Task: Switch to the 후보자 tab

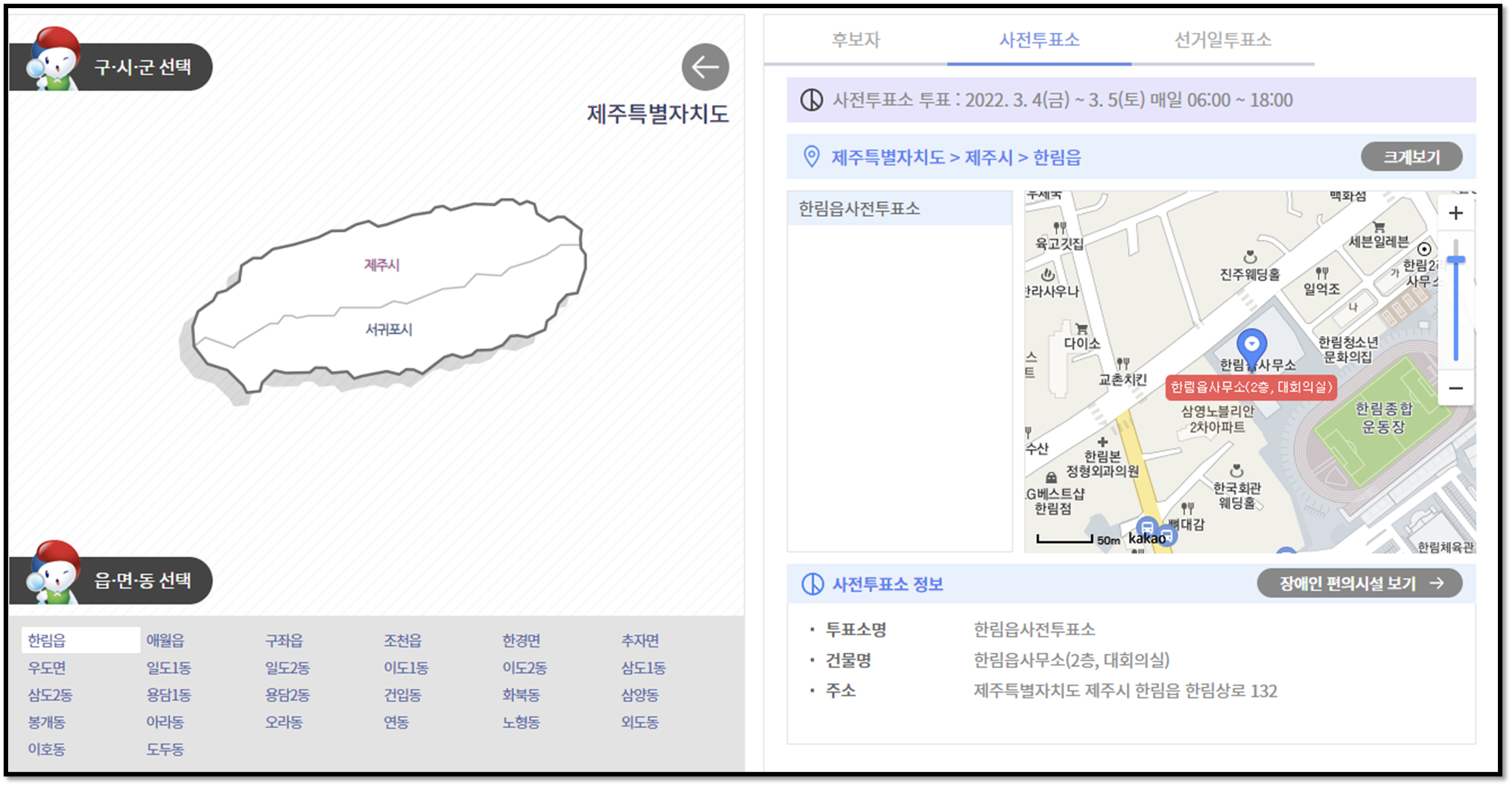Action: 854,41
